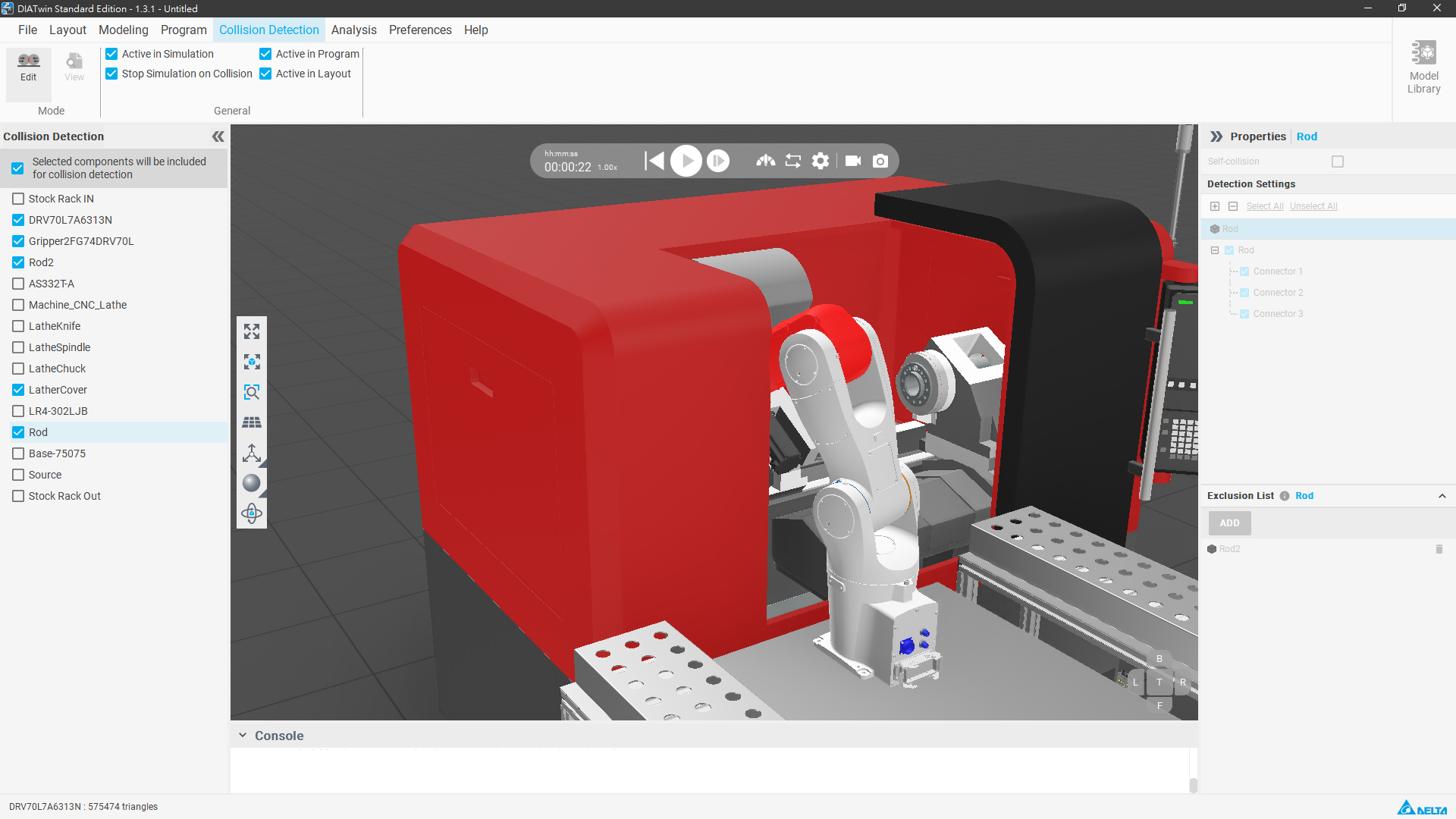
Task: Switch to View mode icon
Action: coord(74,67)
